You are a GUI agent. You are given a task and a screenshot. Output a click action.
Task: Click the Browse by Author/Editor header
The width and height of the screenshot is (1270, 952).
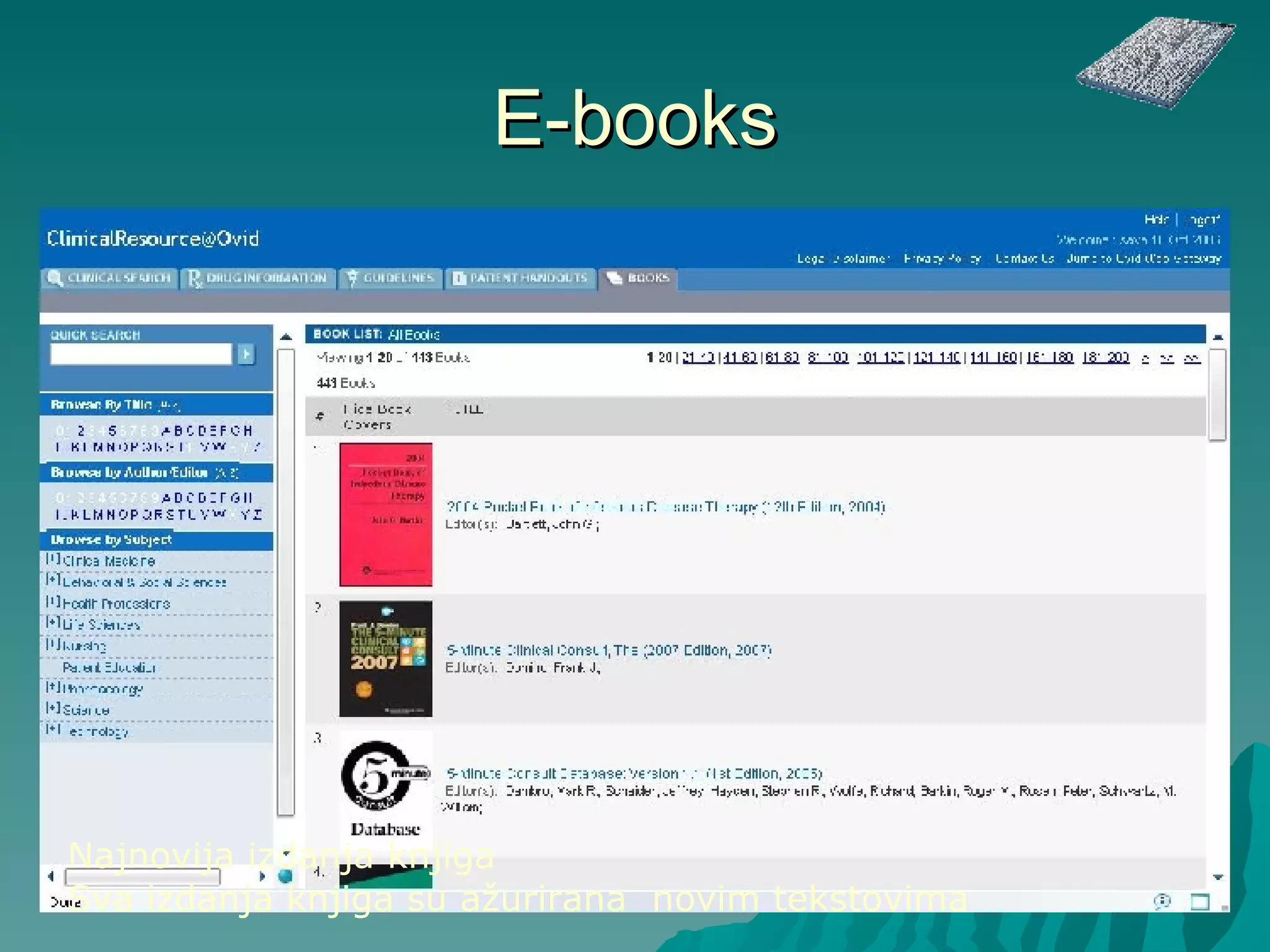[156, 472]
